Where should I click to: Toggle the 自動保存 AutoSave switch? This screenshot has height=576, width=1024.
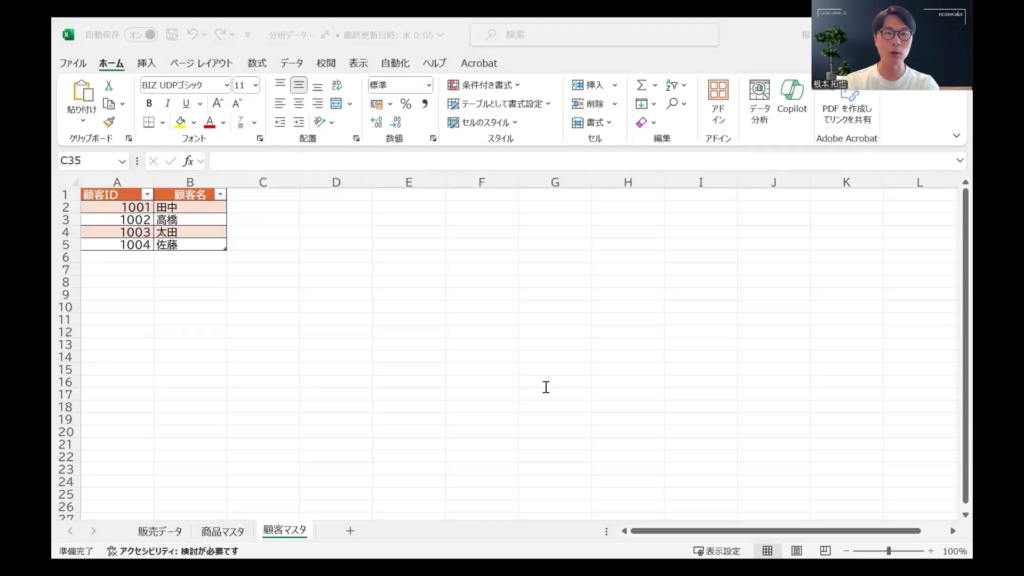point(141,35)
